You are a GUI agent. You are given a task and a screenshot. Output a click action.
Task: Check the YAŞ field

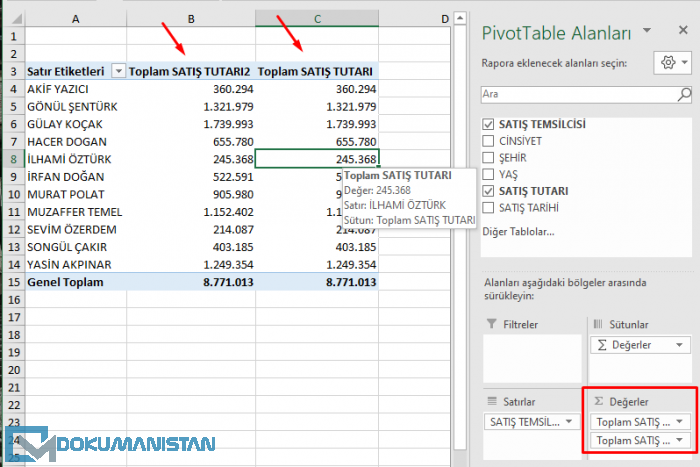point(488,174)
